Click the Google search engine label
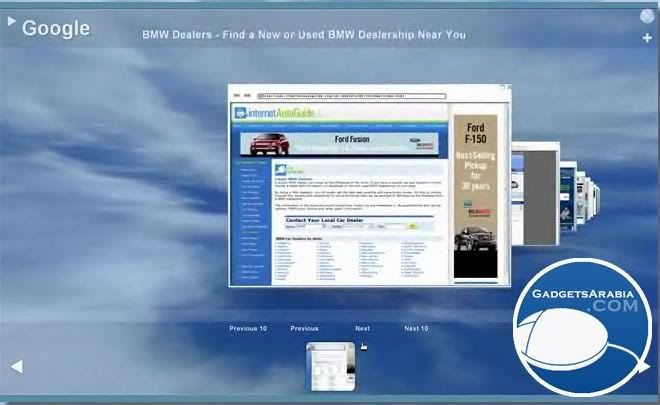 coord(56,29)
